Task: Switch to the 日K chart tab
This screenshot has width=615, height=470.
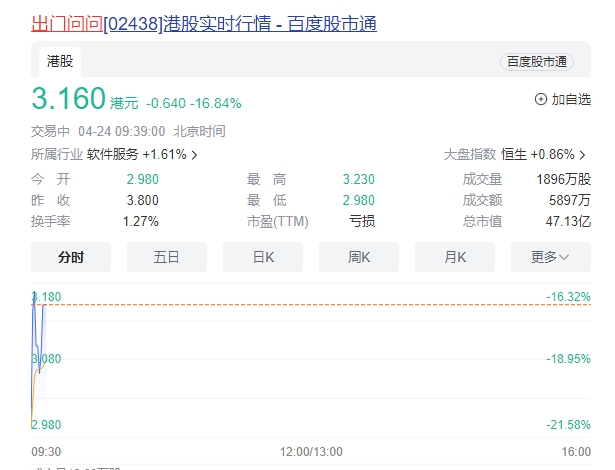Action: tap(263, 257)
